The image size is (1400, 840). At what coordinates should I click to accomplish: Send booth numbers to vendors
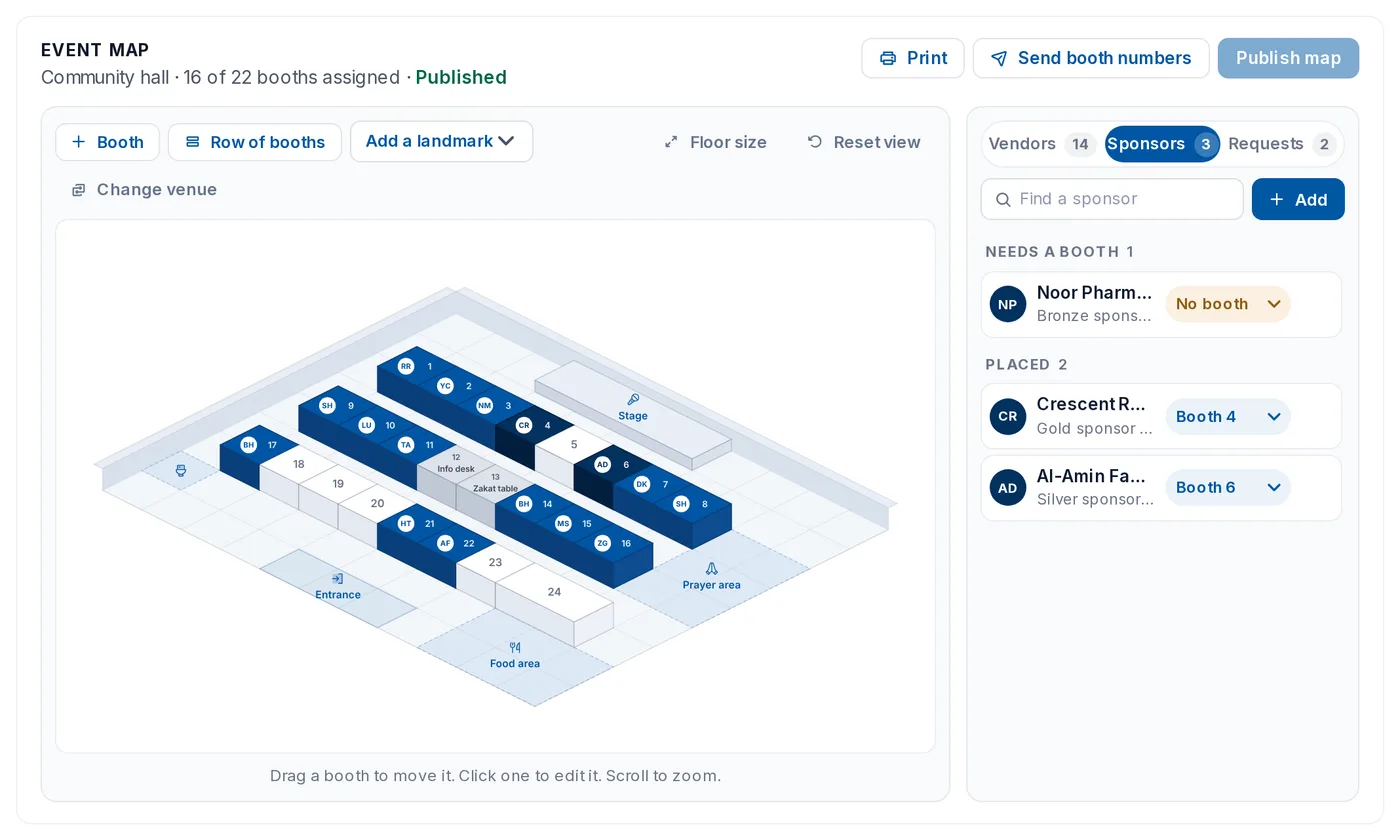click(1091, 58)
